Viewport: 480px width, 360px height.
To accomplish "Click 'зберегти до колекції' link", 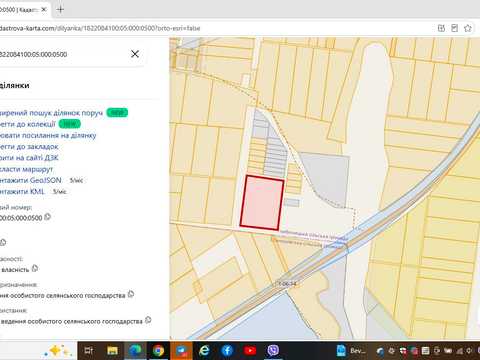I will [28, 124].
